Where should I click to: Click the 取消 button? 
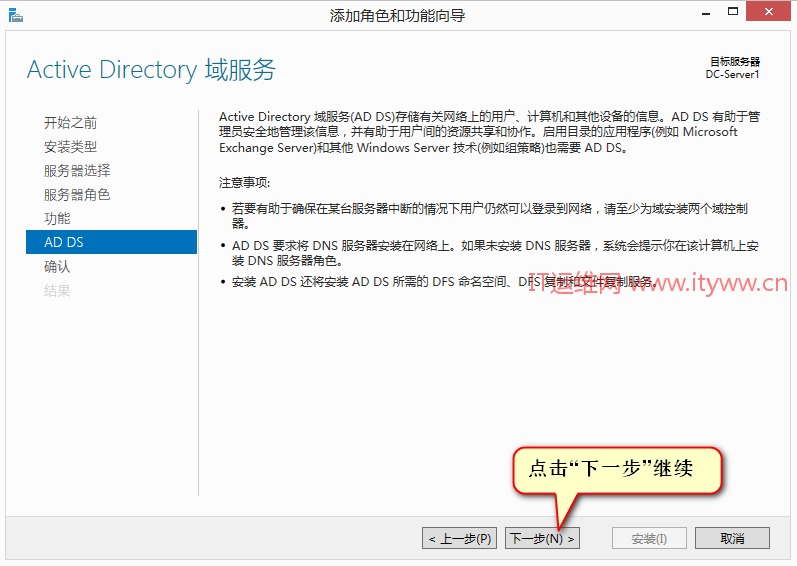coord(732,538)
